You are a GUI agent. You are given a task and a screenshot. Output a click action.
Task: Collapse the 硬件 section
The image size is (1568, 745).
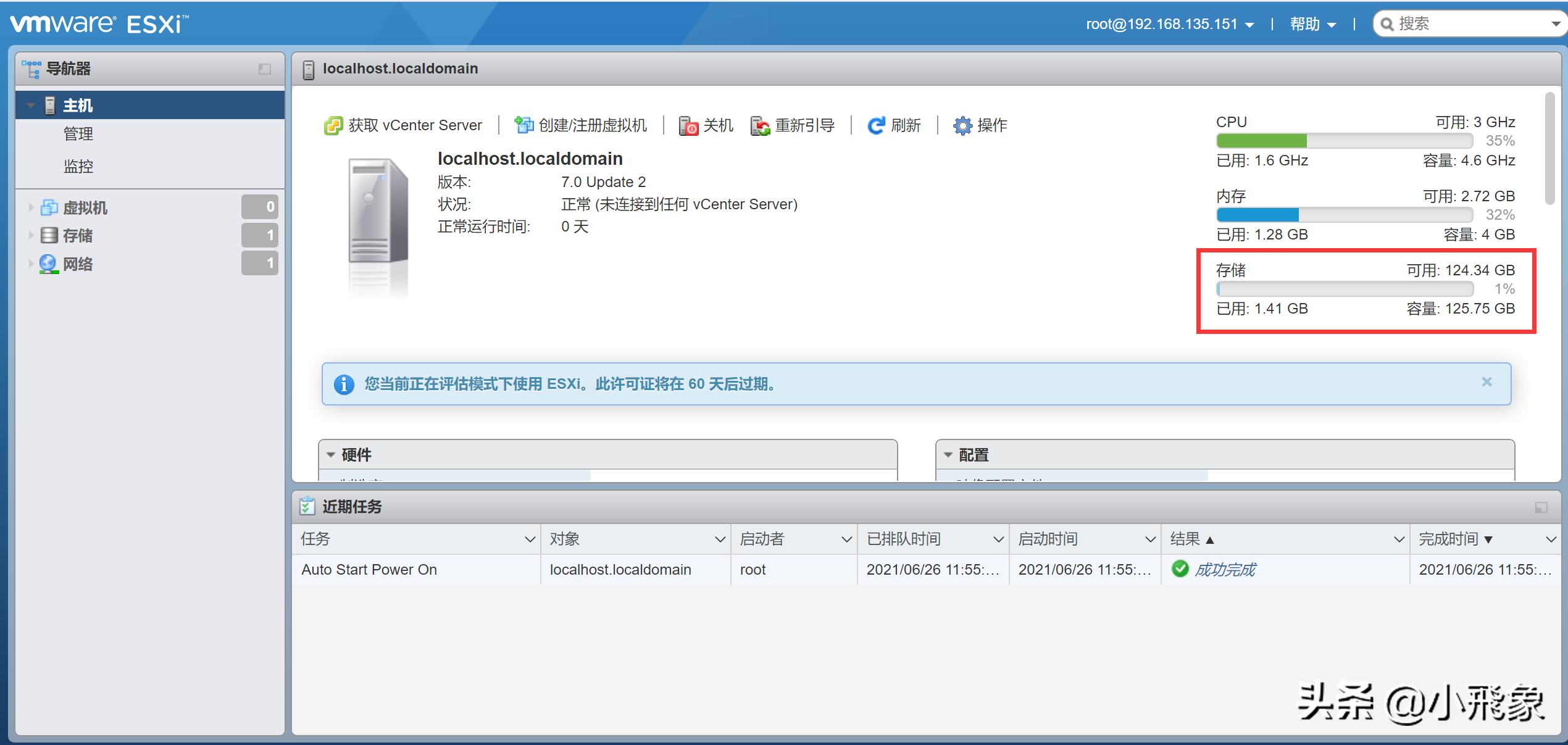330,455
